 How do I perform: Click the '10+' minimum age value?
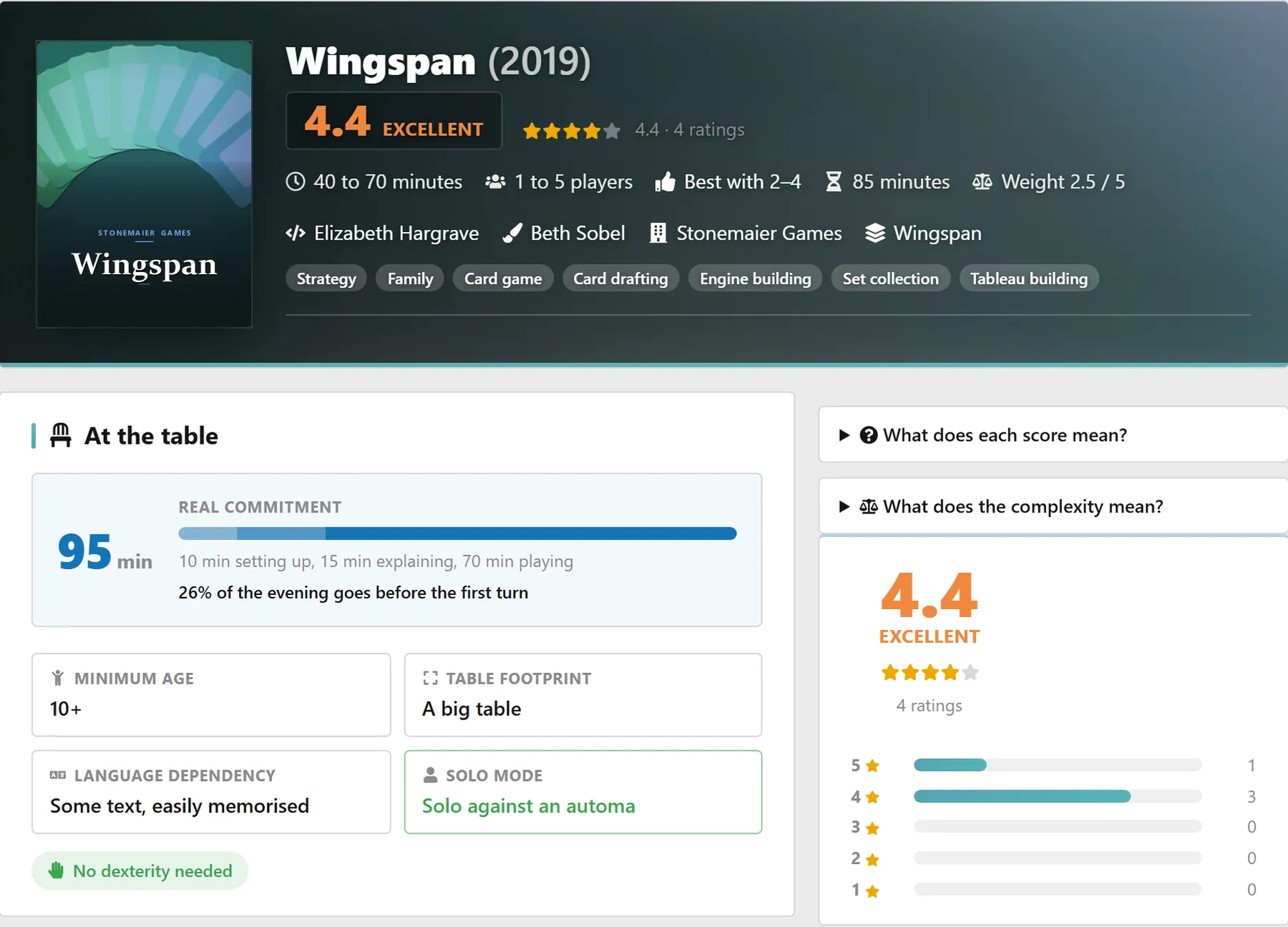pyautogui.click(x=66, y=709)
